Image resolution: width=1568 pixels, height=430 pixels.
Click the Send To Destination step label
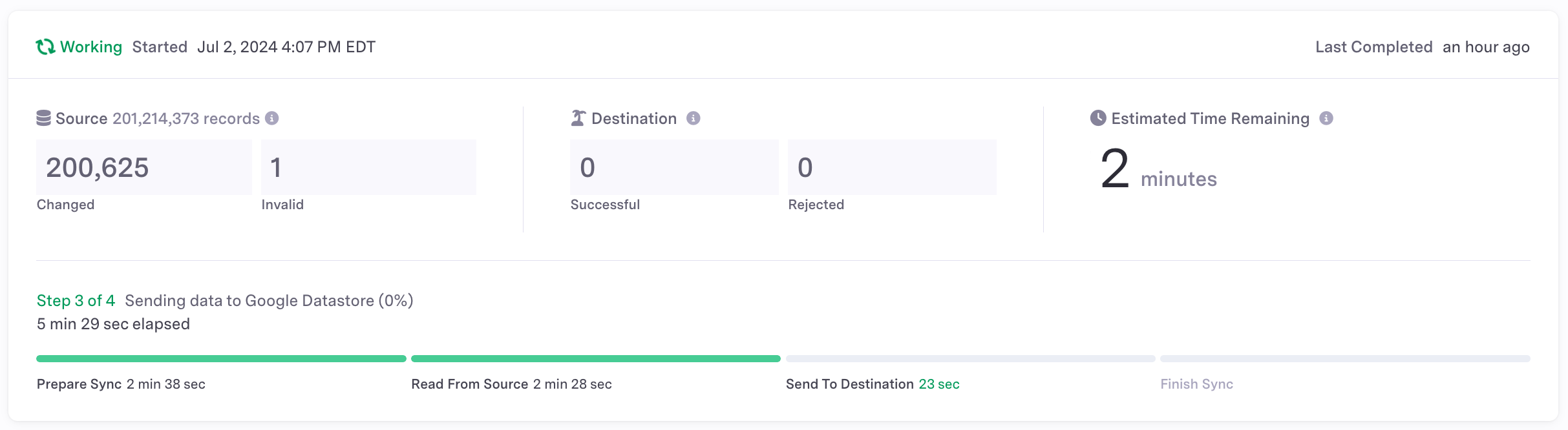[x=849, y=384]
